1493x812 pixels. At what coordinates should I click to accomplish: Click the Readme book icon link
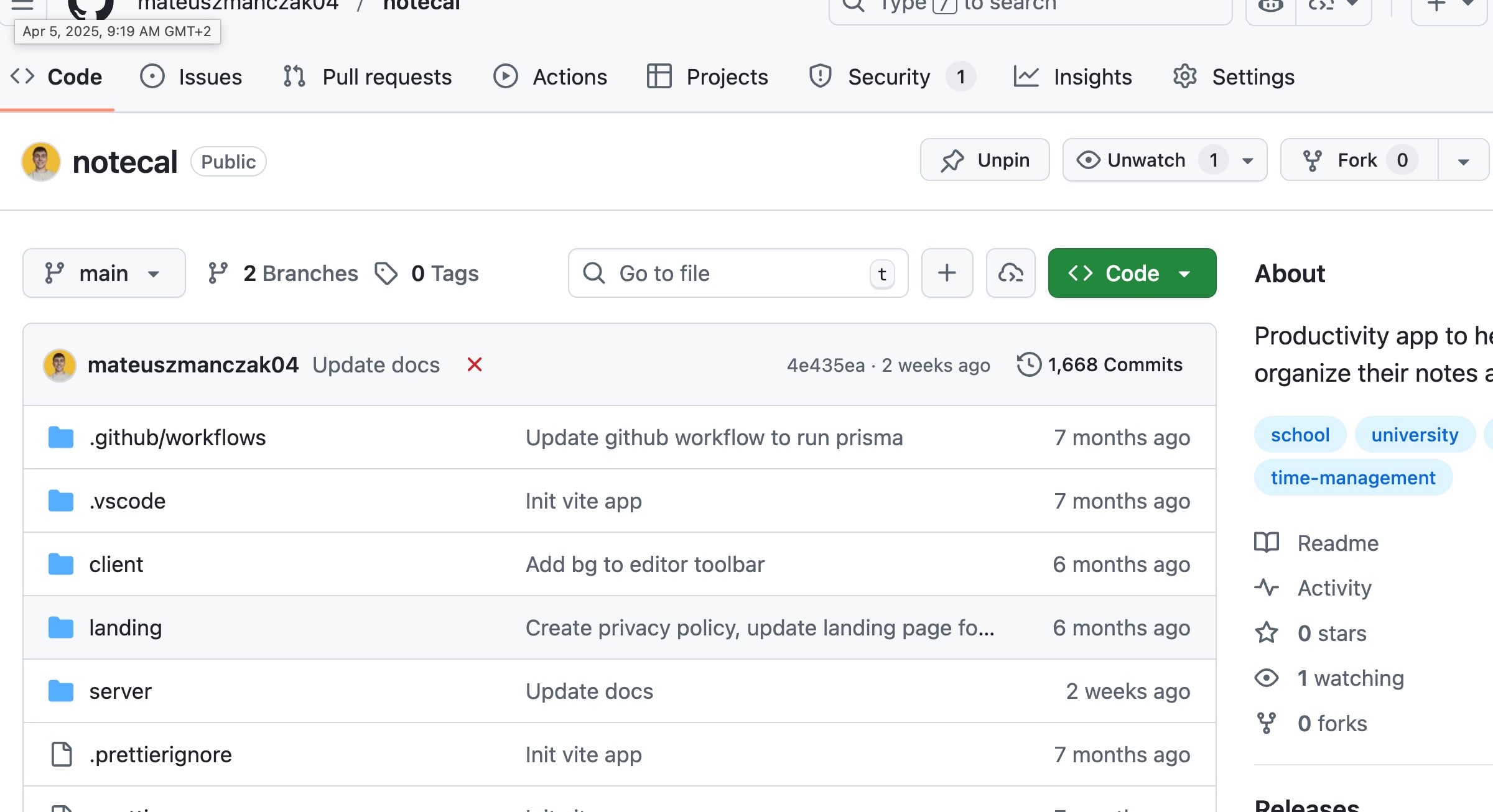pos(1267,543)
